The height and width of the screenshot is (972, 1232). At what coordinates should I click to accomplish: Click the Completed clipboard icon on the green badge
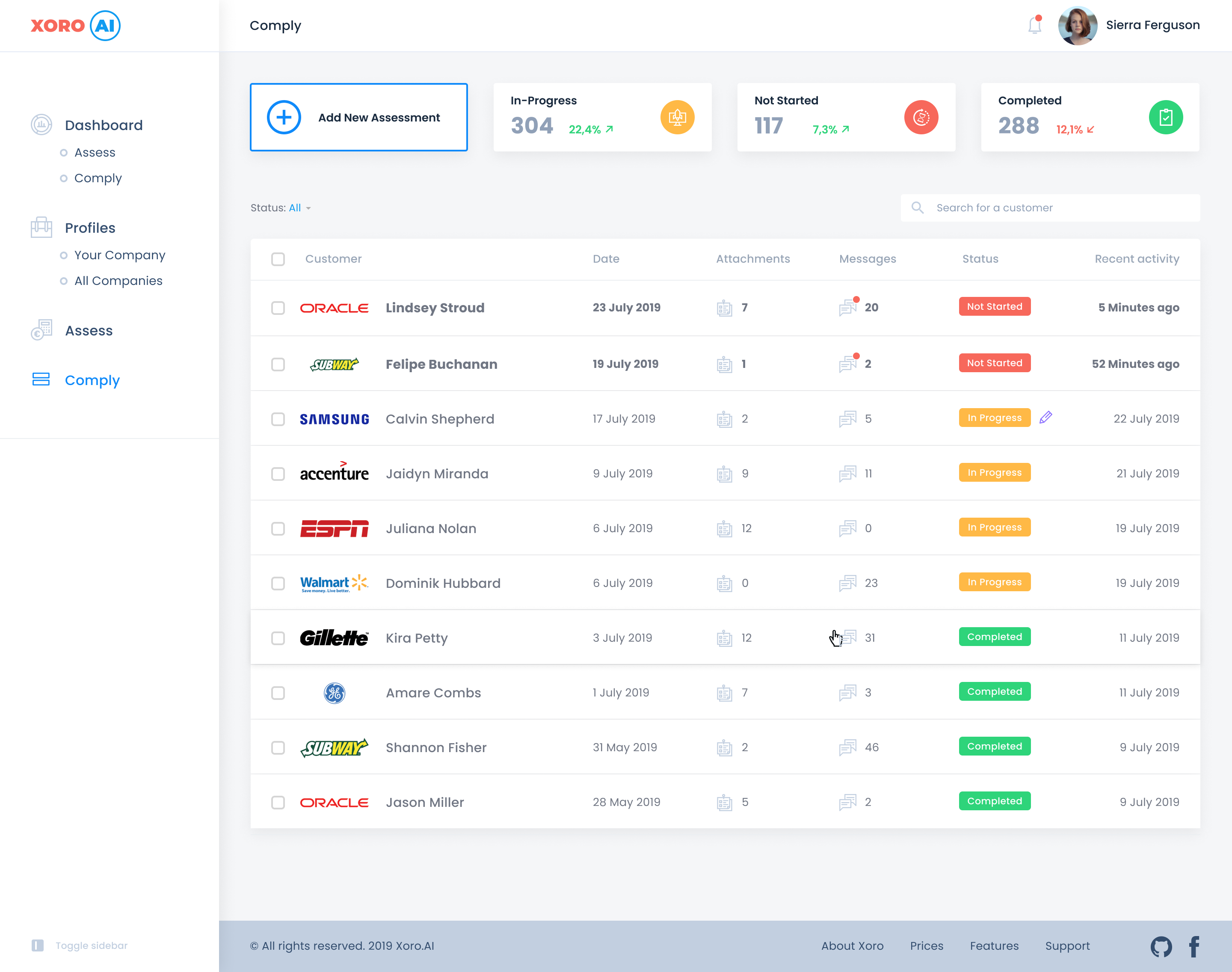point(1165,117)
